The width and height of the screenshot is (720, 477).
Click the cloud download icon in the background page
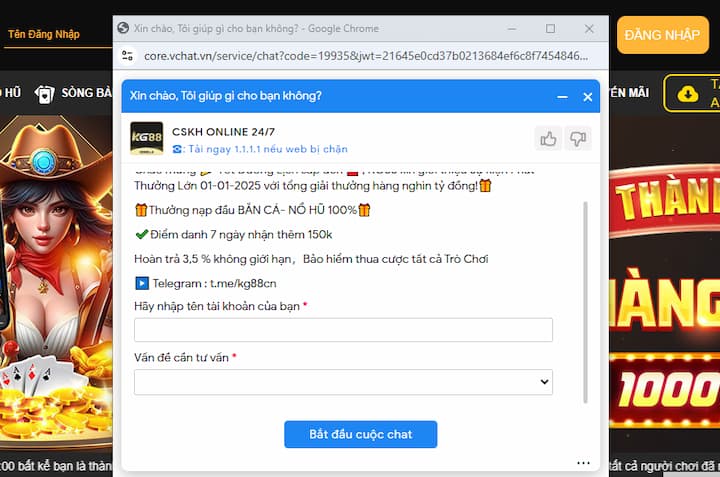coord(687,93)
